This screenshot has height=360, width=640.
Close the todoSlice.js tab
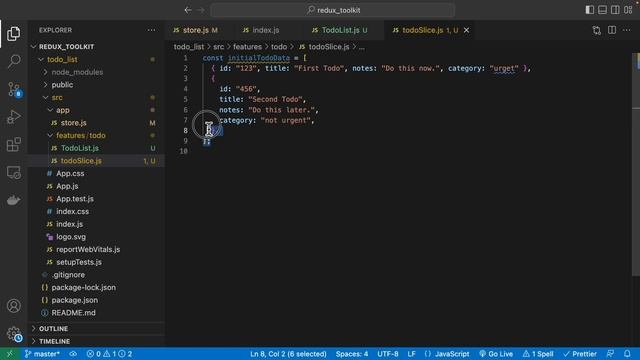pyautogui.click(x=467, y=30)
